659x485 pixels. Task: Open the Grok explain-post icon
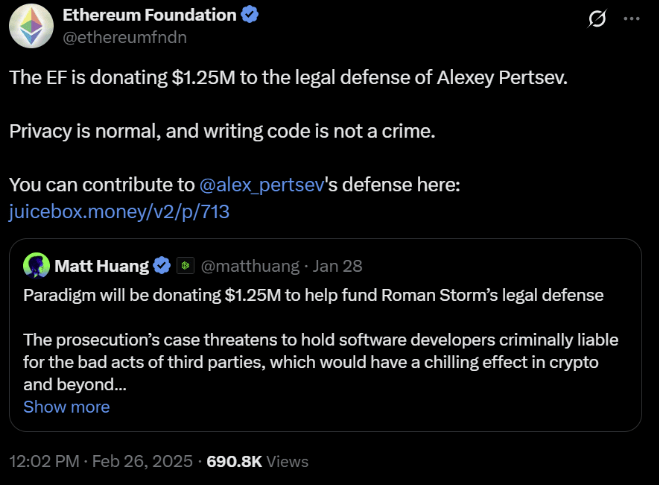point(598,19)
